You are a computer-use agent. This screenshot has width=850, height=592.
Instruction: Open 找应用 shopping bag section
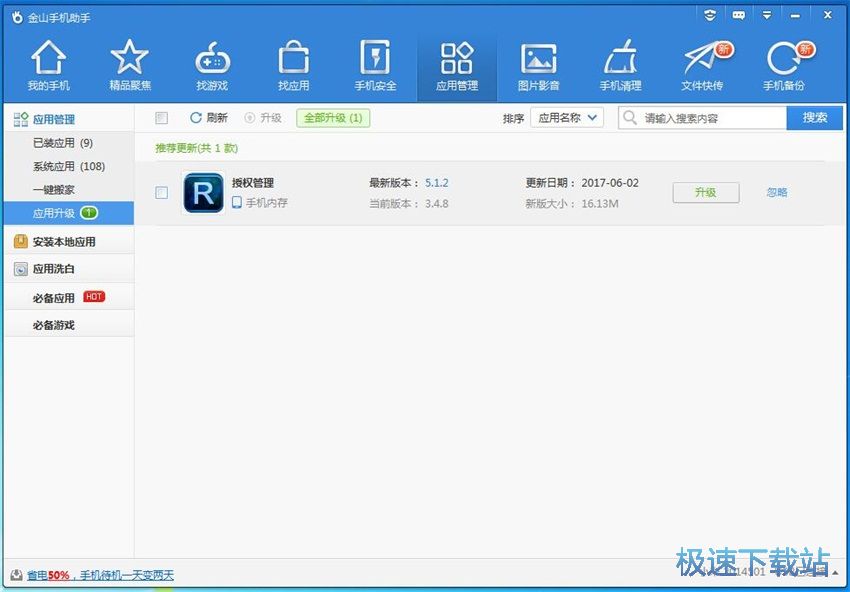(293, 66)
